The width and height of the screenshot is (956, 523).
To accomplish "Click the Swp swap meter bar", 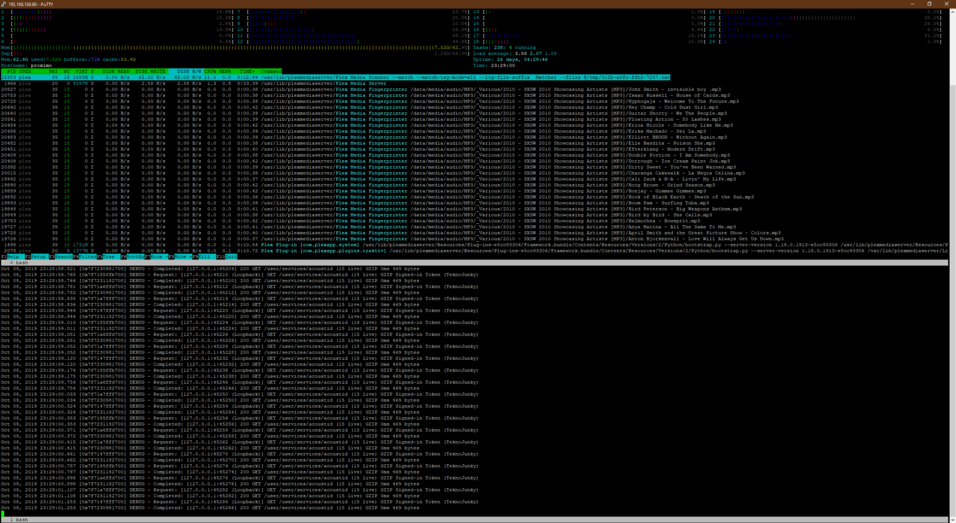I will (x=235, y=54).
